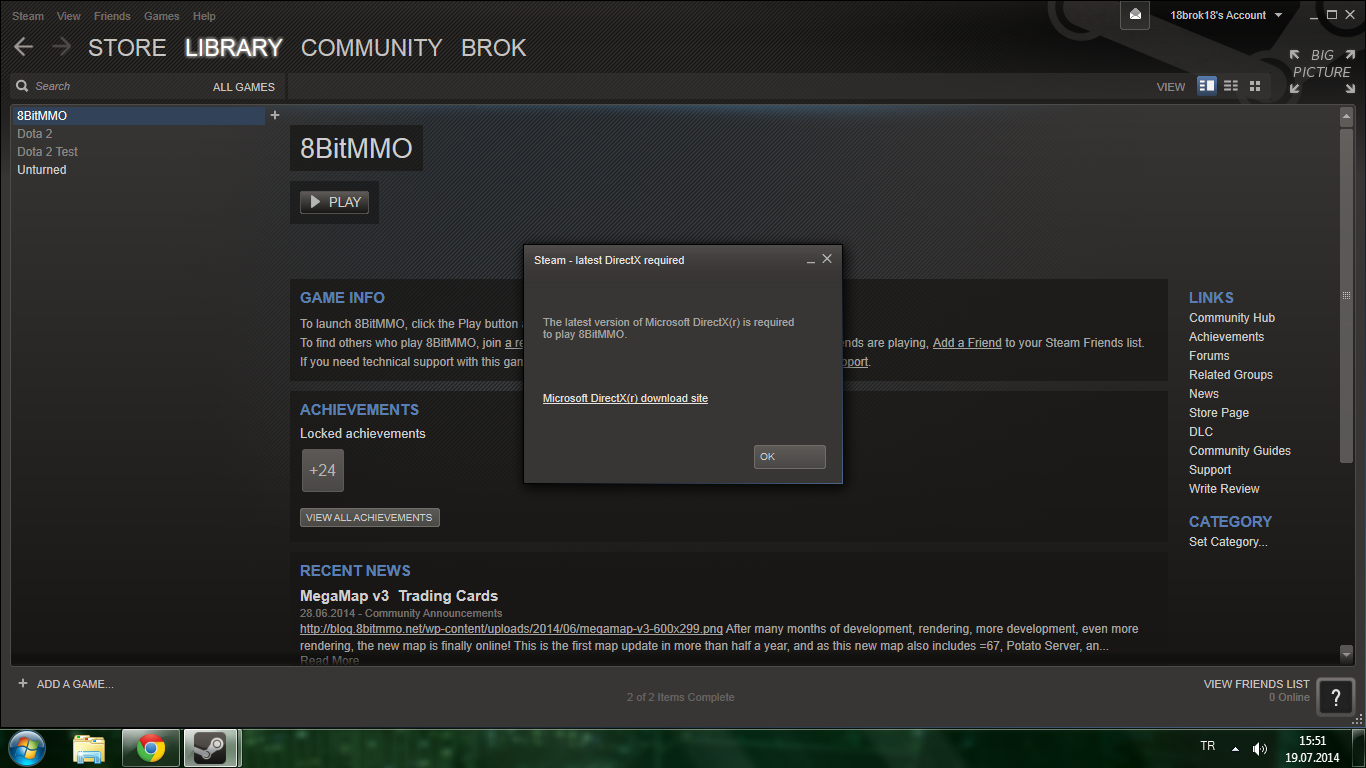
Task: Open the inbox envelope icon
Action: click(x=1135, y=15)
